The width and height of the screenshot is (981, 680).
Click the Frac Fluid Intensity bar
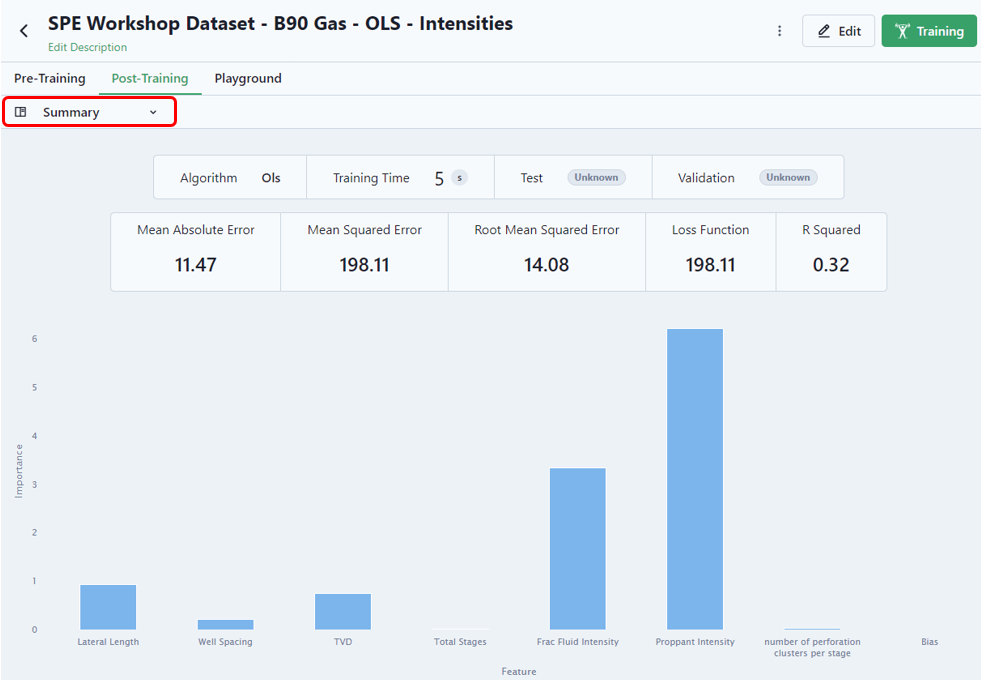pyautogui.click(x=577, y=549)
